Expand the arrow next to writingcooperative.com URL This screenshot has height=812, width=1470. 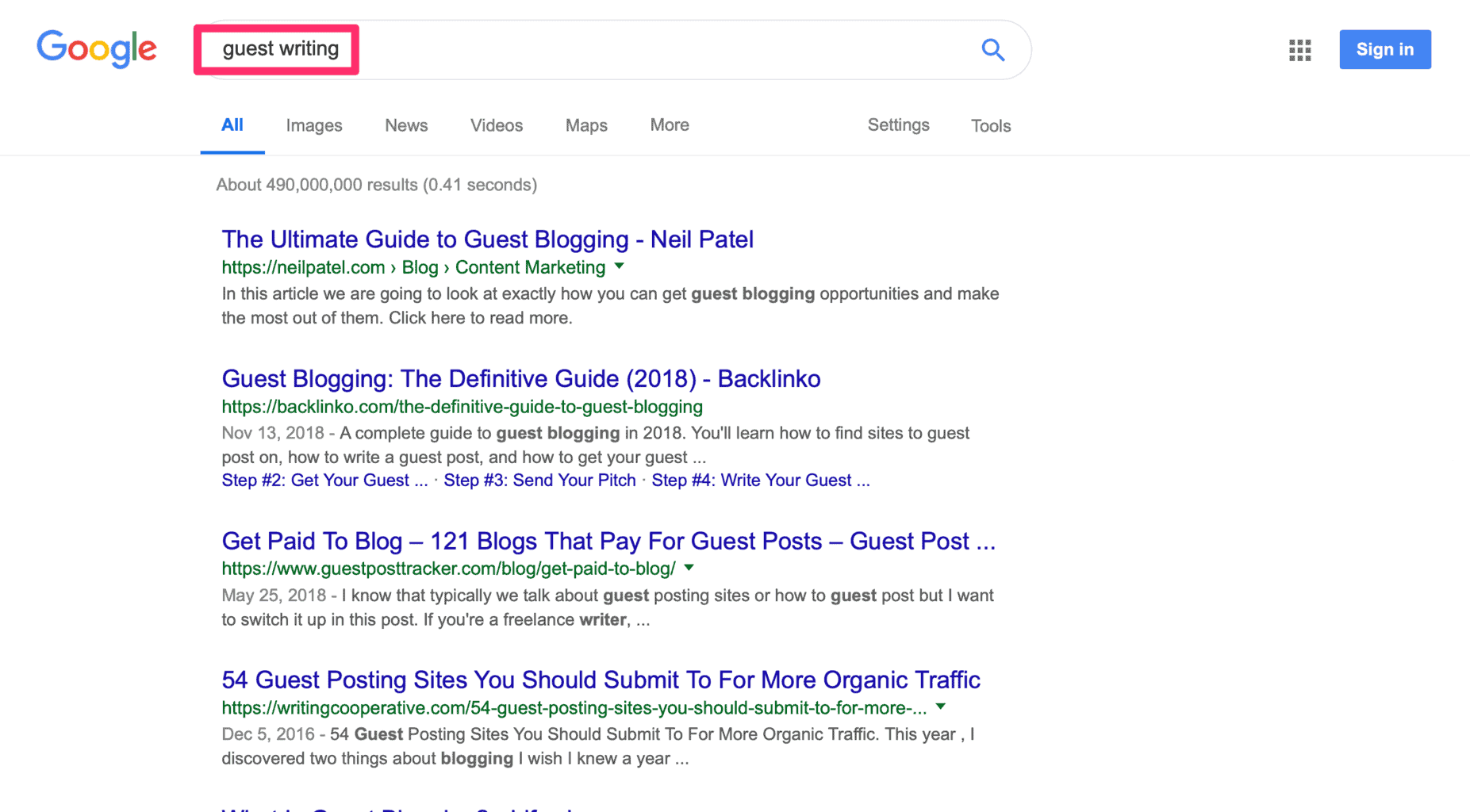pyautogui.click(x=940, y=707)
